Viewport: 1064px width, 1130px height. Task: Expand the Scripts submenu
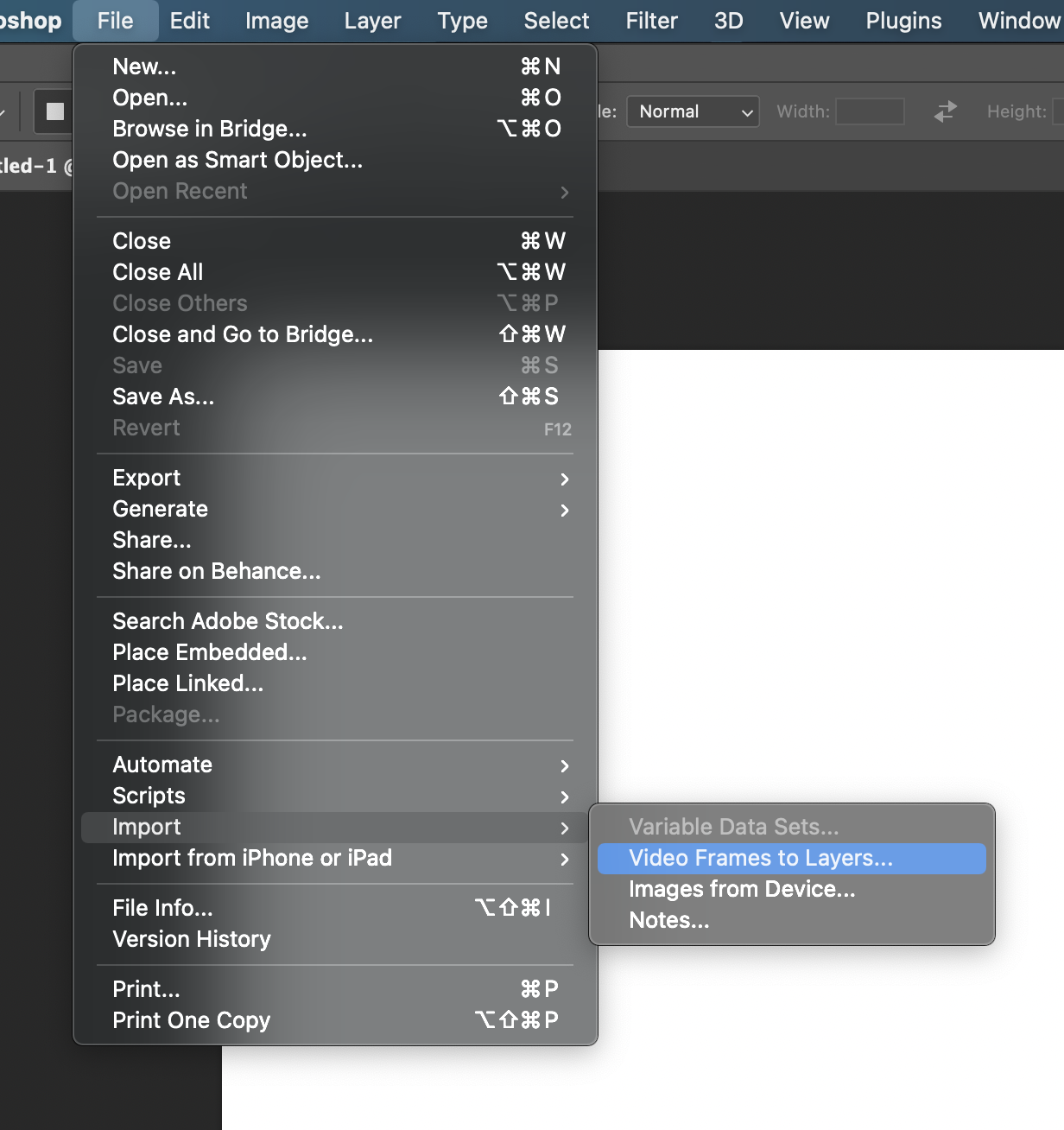(x=335, y=796)
